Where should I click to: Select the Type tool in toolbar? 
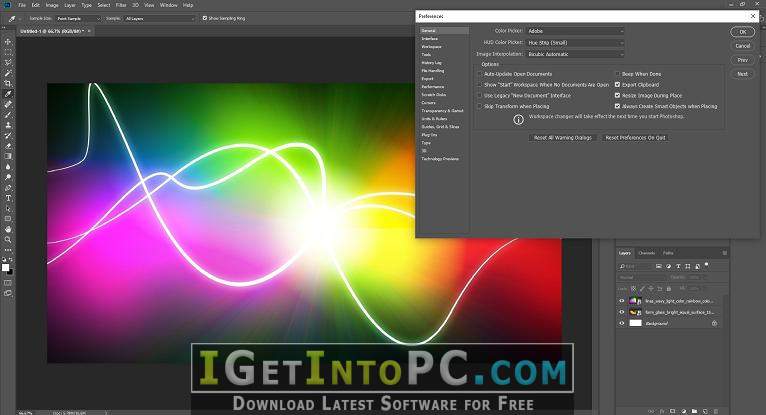tap(8, 198)
